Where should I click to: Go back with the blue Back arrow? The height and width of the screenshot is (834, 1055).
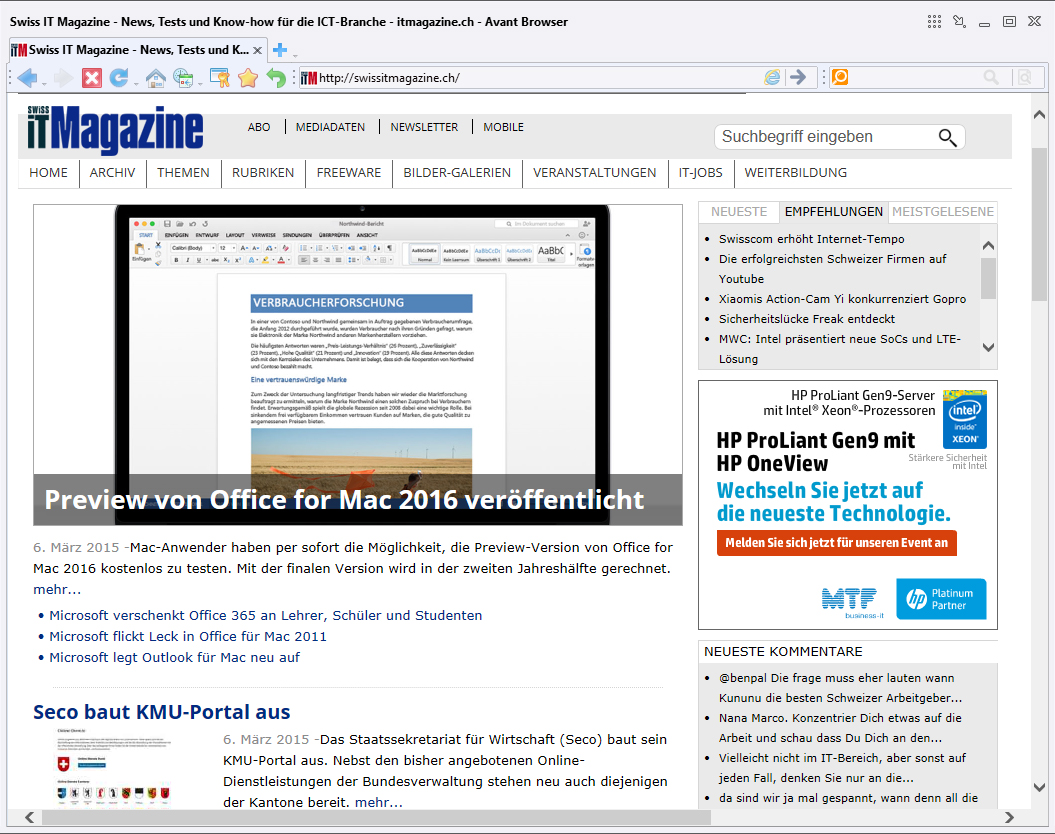pos(27,78)
